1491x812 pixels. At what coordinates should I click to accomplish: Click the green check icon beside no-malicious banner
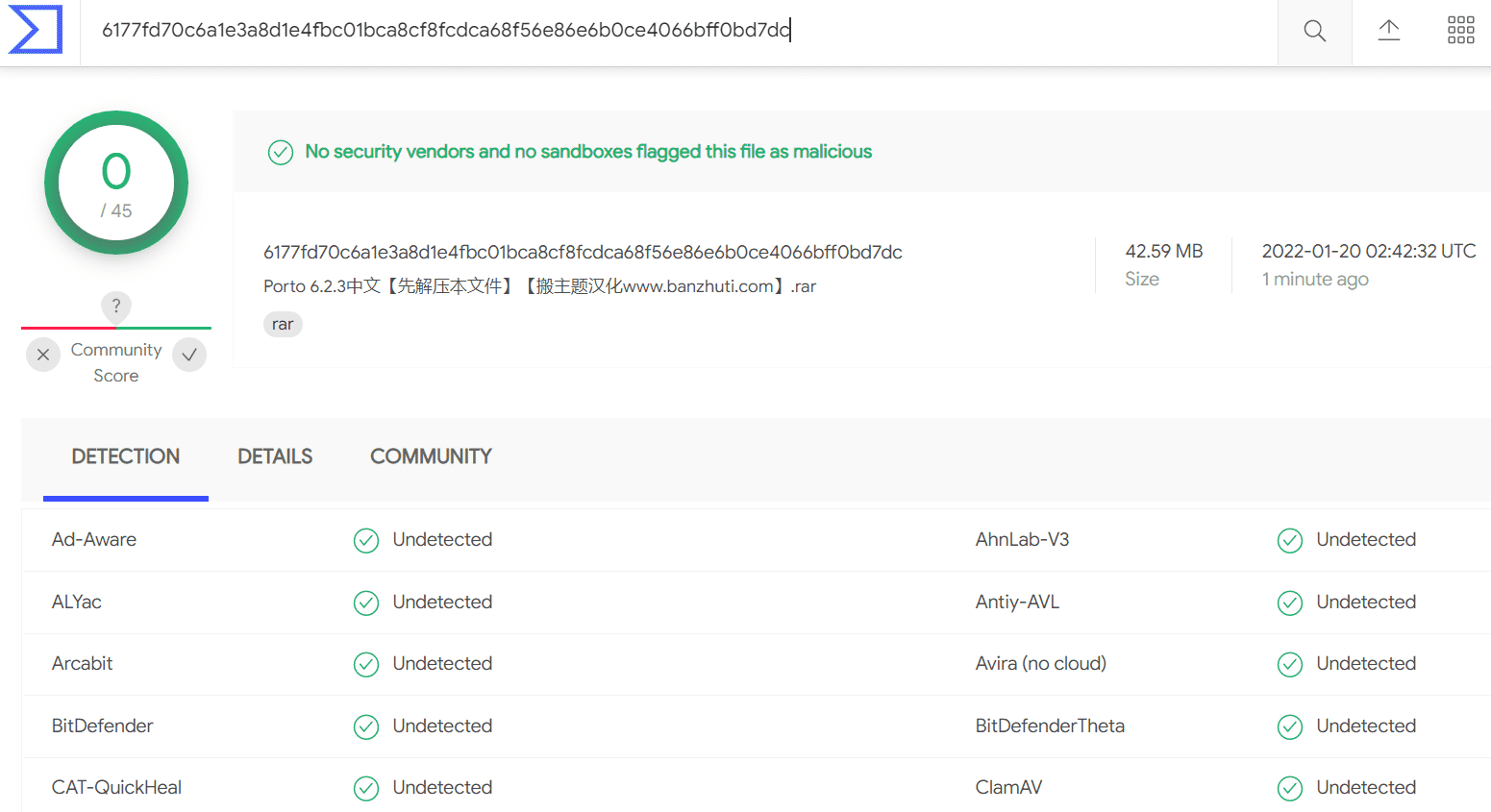point(281,152)
